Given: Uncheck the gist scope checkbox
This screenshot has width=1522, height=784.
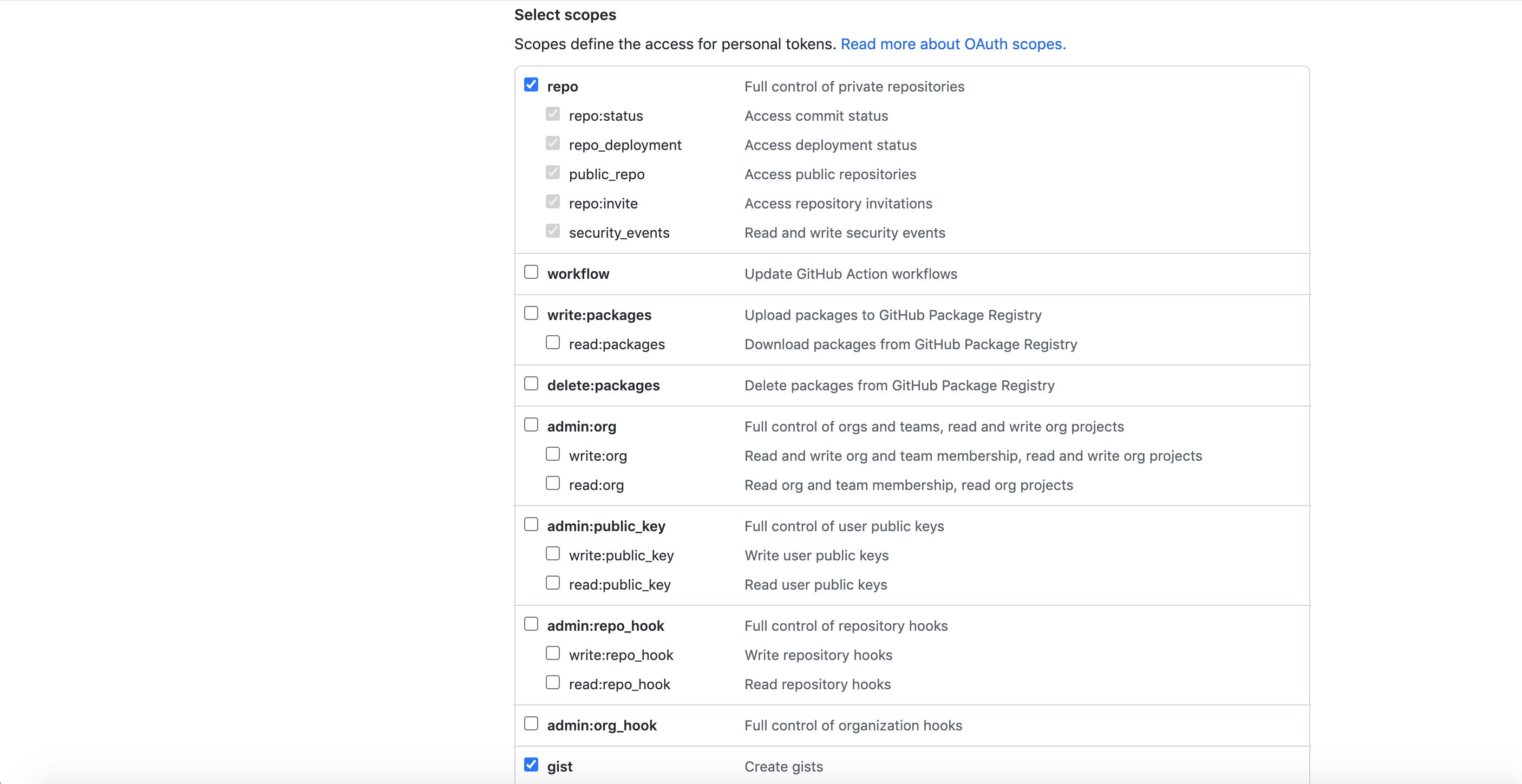Looking at the screenshot, I should [x=531, y=765].
